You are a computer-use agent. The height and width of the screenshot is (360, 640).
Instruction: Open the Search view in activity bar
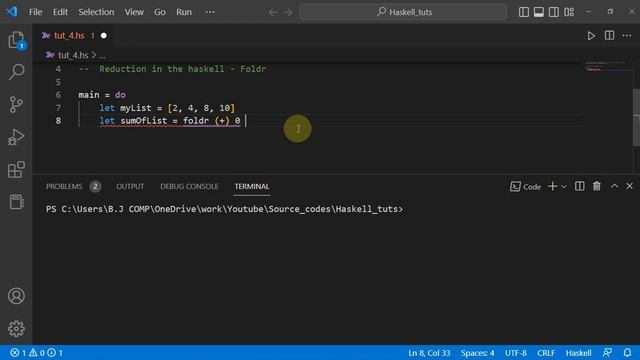click(x=16, y=72)
